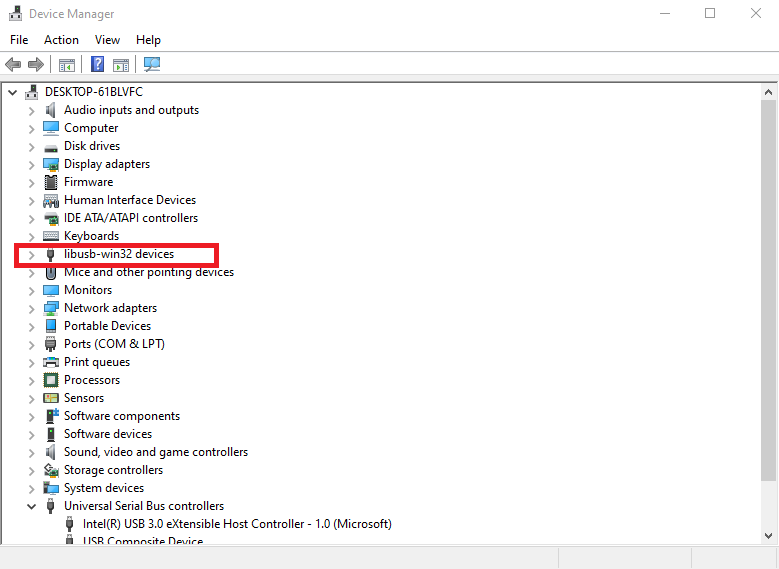
Task: Open the Action menu
Action: pos(61,40)
